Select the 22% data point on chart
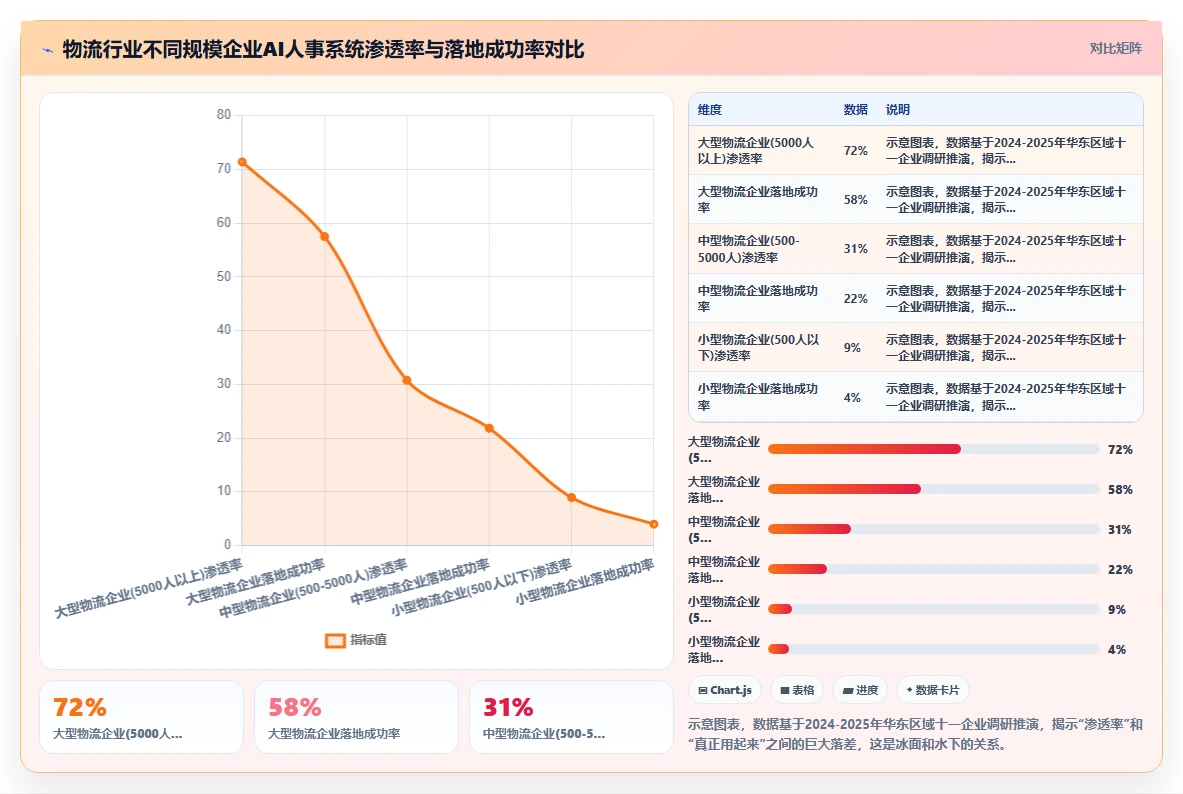The image size is (1183, 794). (x=489, y=428)
